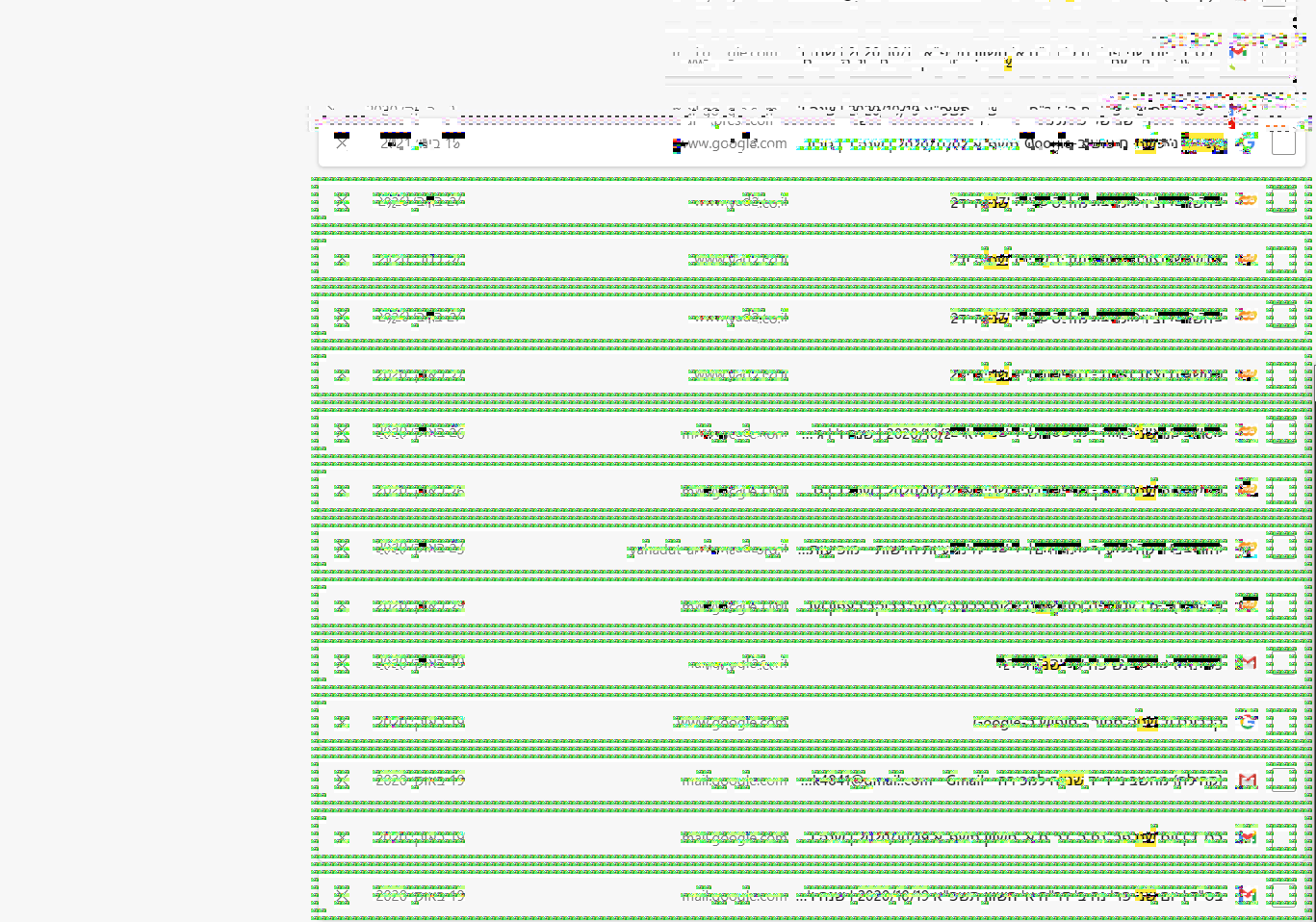This screenshot has height=922, width=1316.
Task: Remove the "4841@gmail.com – Gmail" history entry
Action: pyautogui.click(x=342, y=780)
